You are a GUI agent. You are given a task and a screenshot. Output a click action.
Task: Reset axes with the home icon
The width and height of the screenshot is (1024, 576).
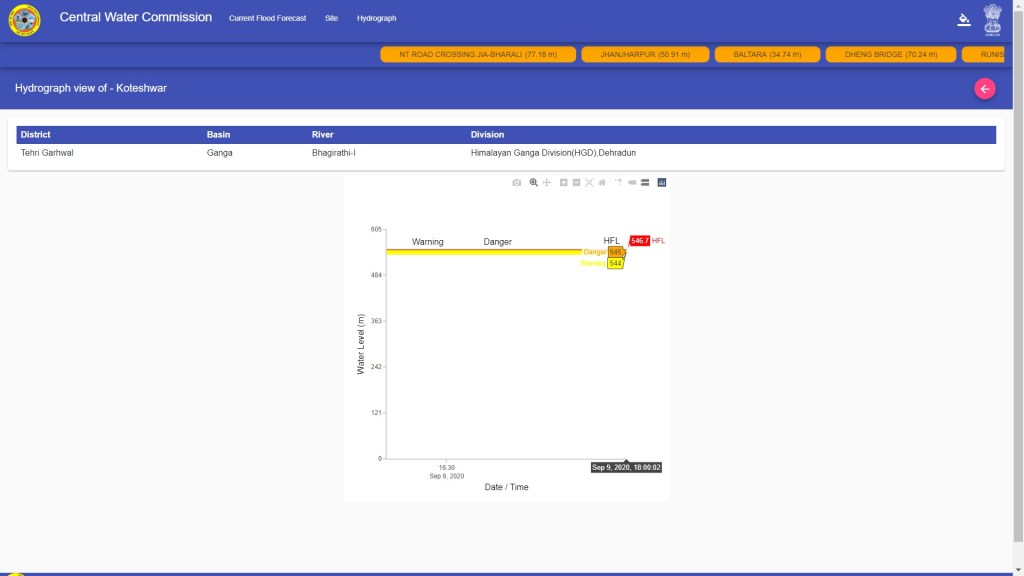(602, 182)
